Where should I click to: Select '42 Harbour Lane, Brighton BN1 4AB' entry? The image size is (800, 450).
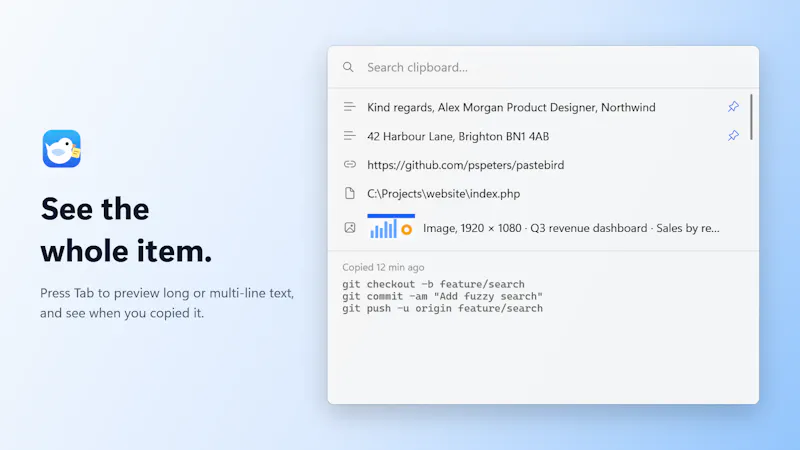539,136
